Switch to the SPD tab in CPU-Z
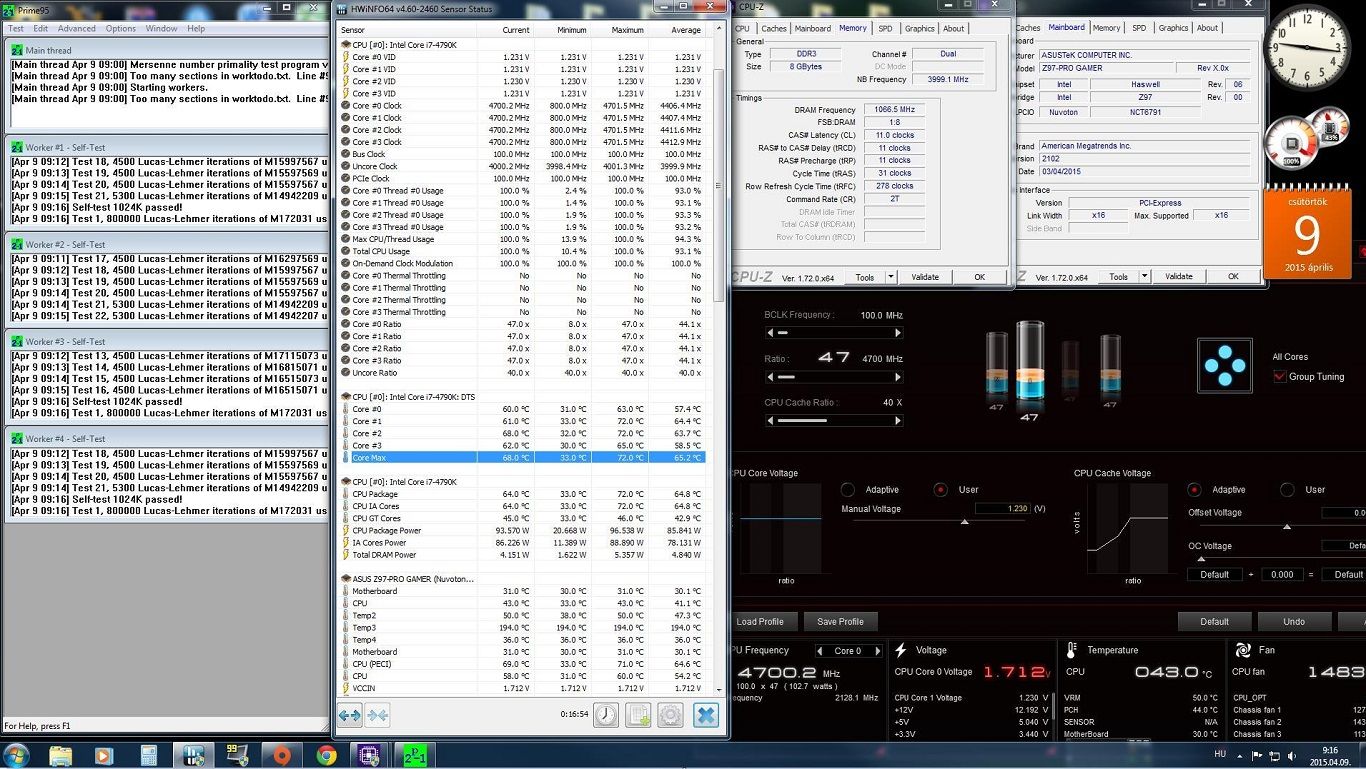This screenshot has width=1366, height=769. click(885, 28)
